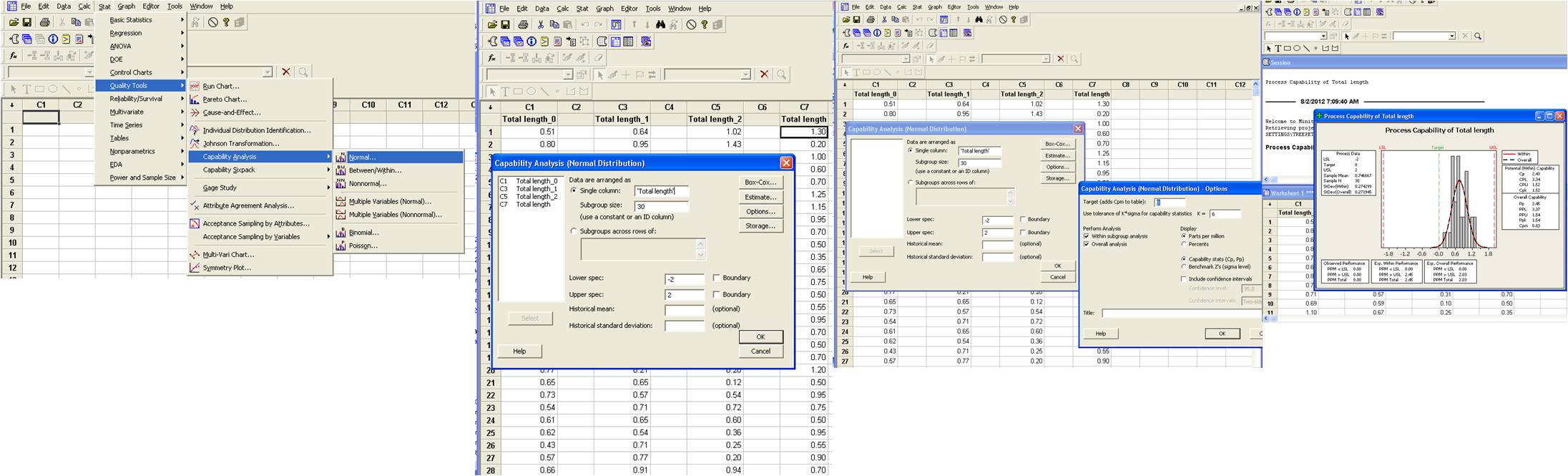
Task: Click the Attribute Agreement Analysis icon
Action: [x=195, y=205]
